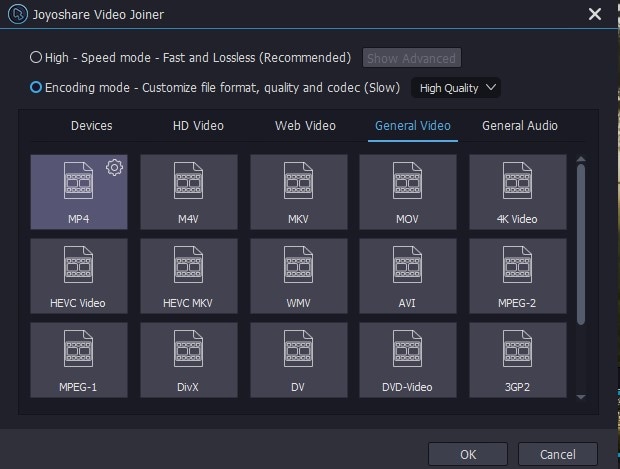
Task: Select the DivX format tile
Action: 189,360
